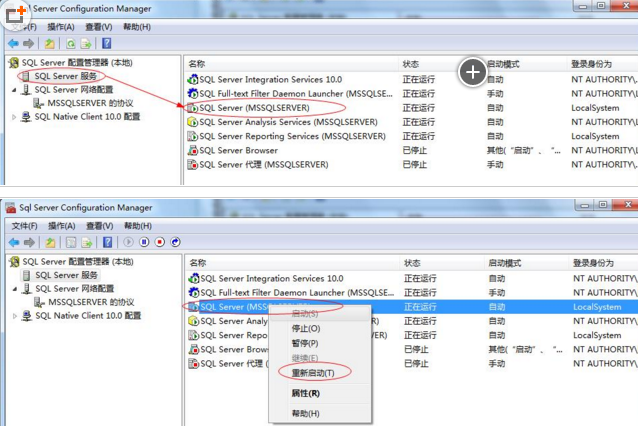Click the Export list icon in upper window toolbar

point(86,43)
